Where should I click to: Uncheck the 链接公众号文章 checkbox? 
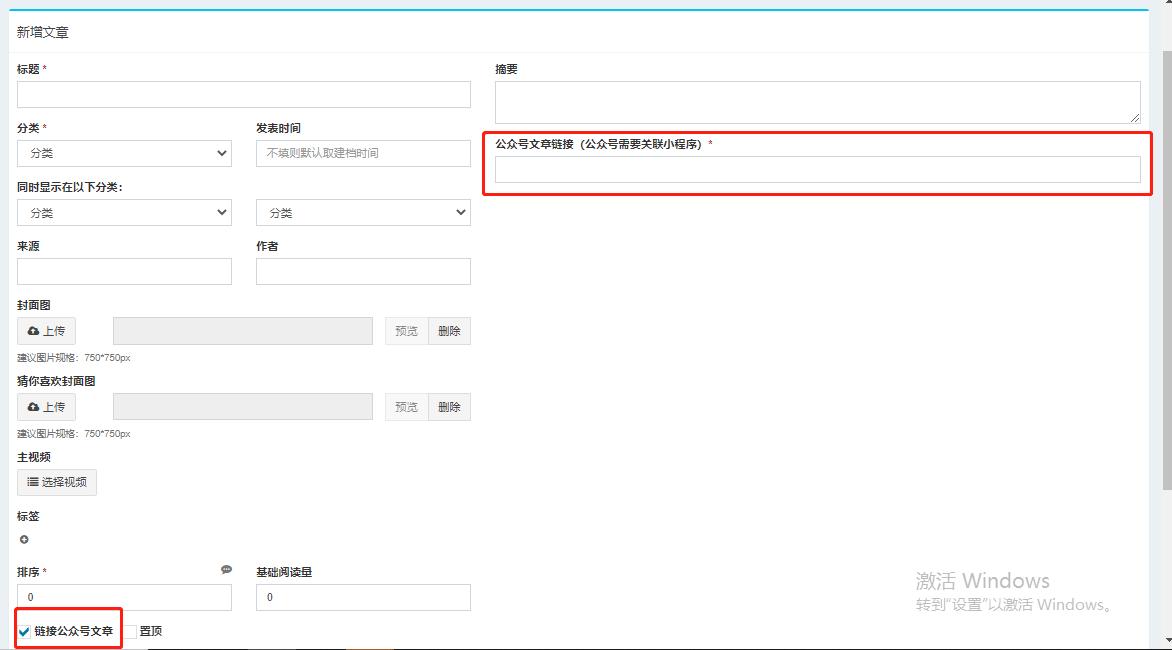[x=22, y=630]
